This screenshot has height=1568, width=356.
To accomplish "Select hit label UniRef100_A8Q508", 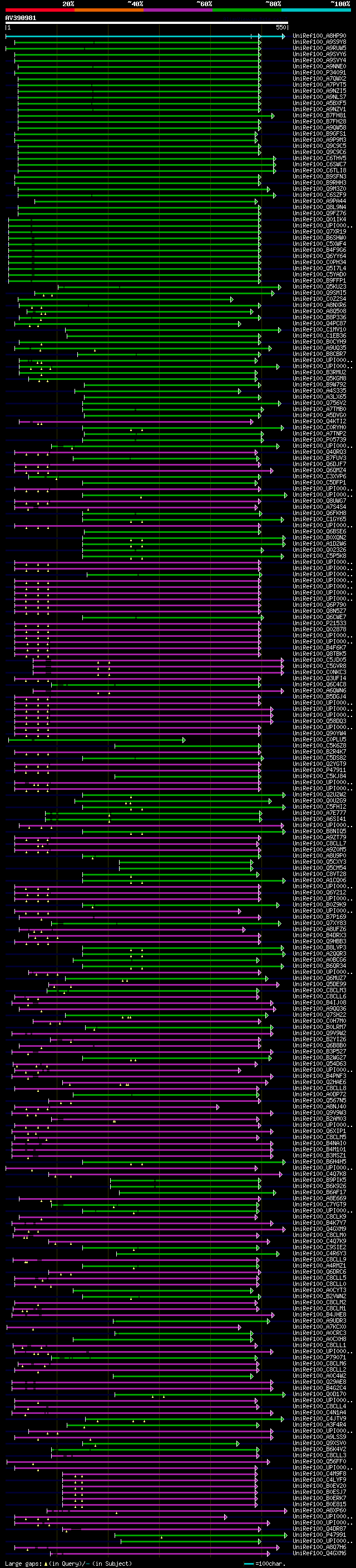I will [319, 311].
